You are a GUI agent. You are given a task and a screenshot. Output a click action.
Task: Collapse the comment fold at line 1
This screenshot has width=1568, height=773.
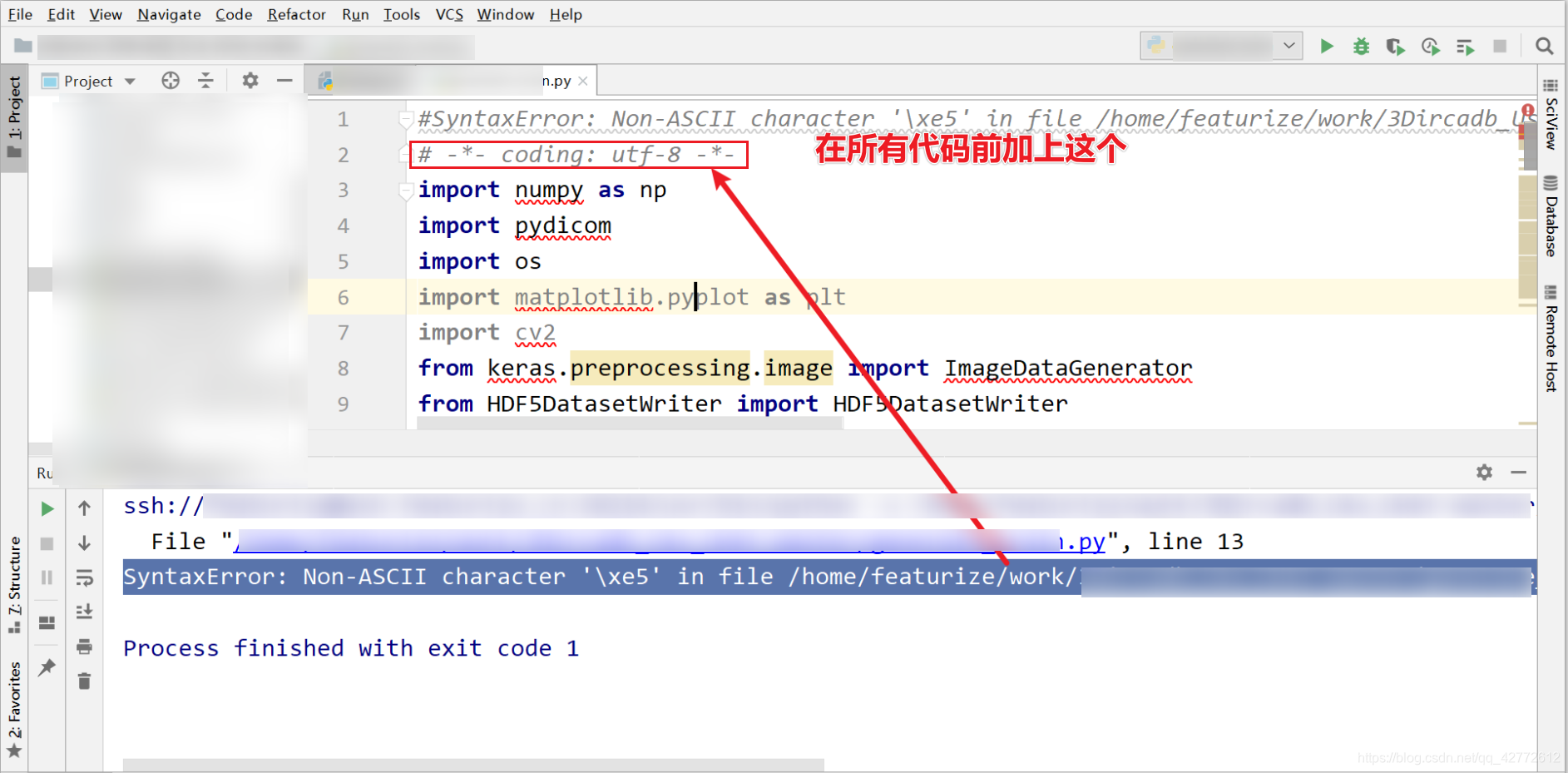click(406, 120)
